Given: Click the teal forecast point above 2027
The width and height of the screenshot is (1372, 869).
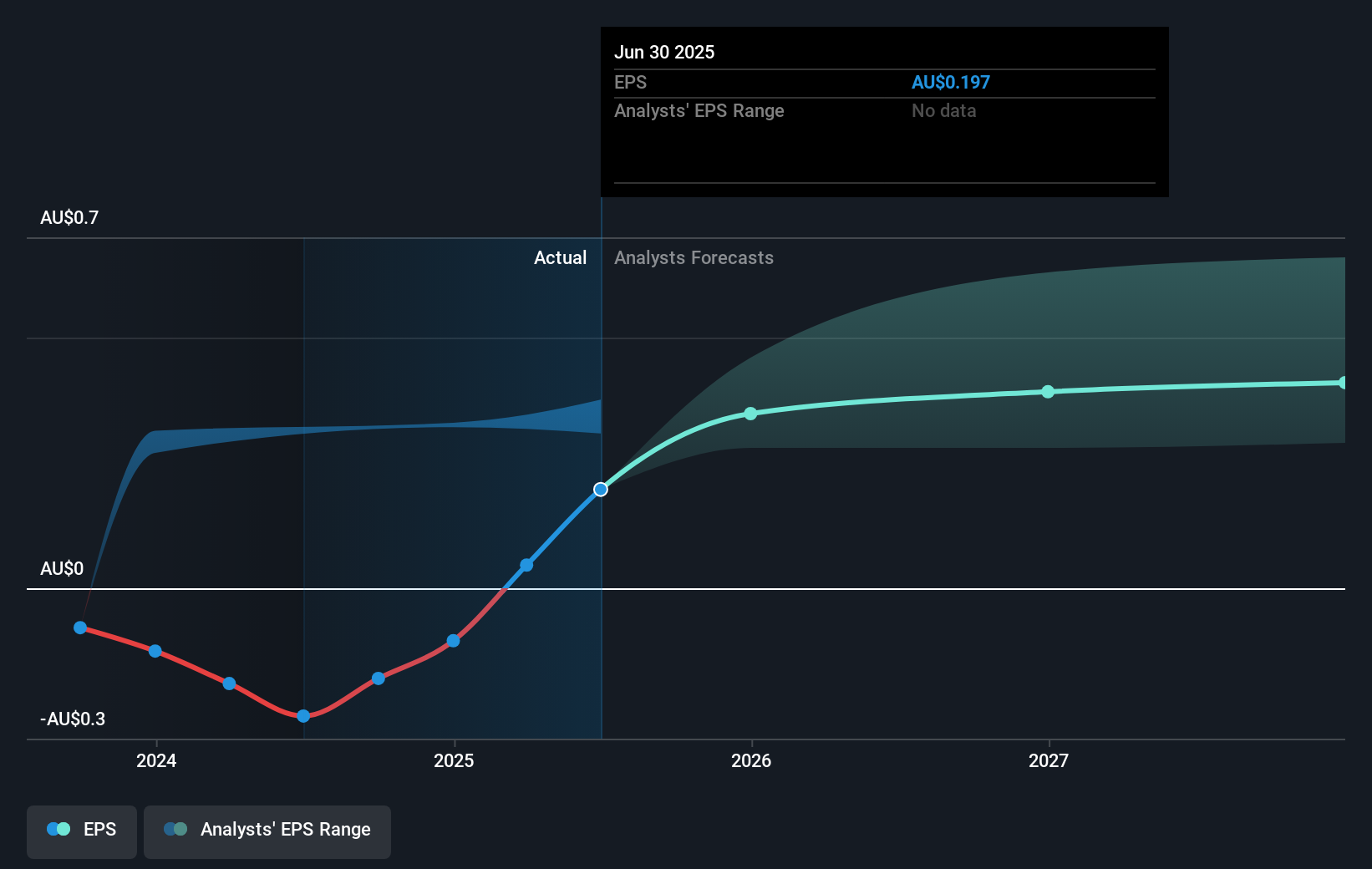Looking at the screenshot, I should tap(1048, 392).
